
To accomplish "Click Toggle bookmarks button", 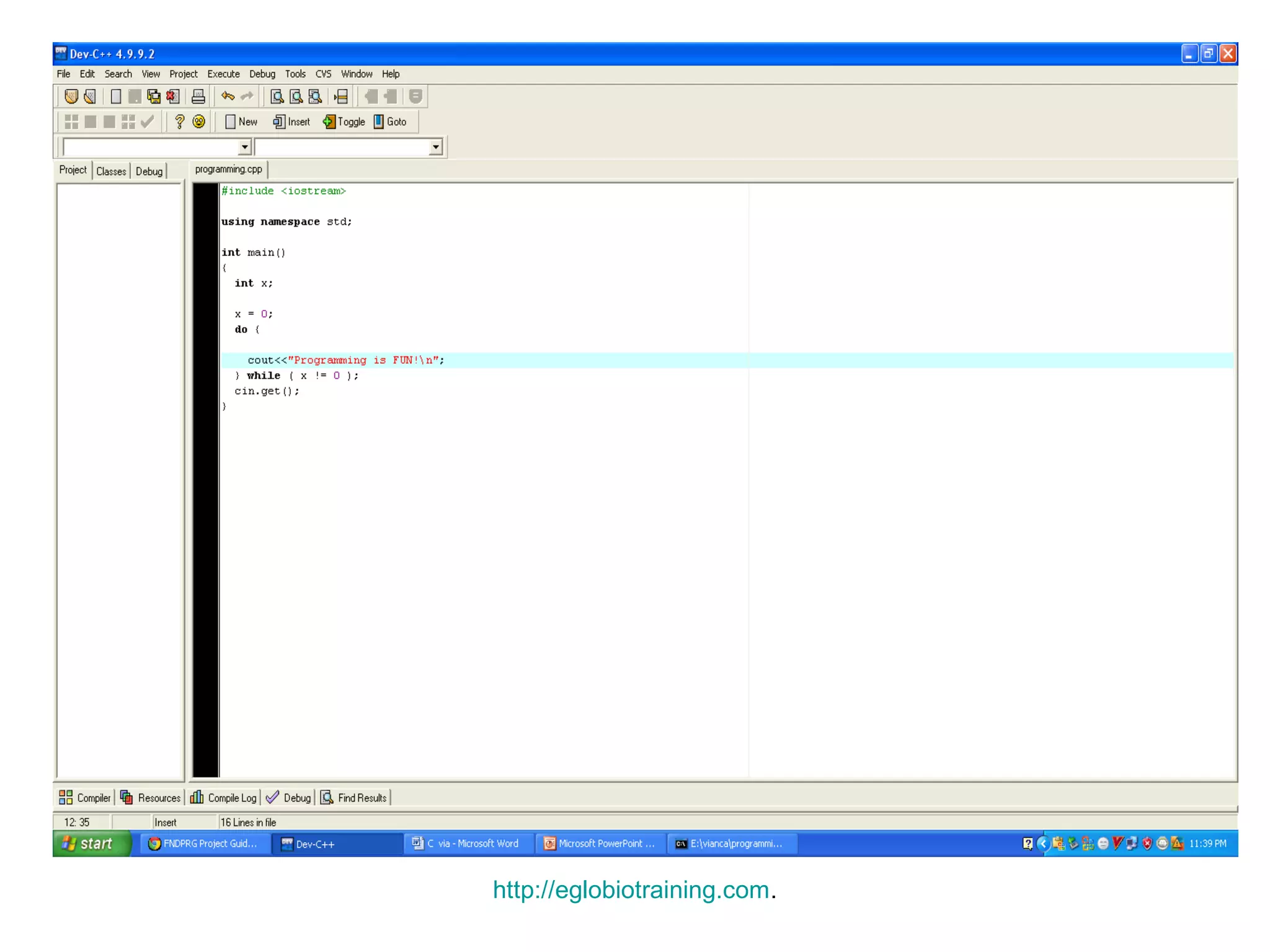I will click(344, 122).
